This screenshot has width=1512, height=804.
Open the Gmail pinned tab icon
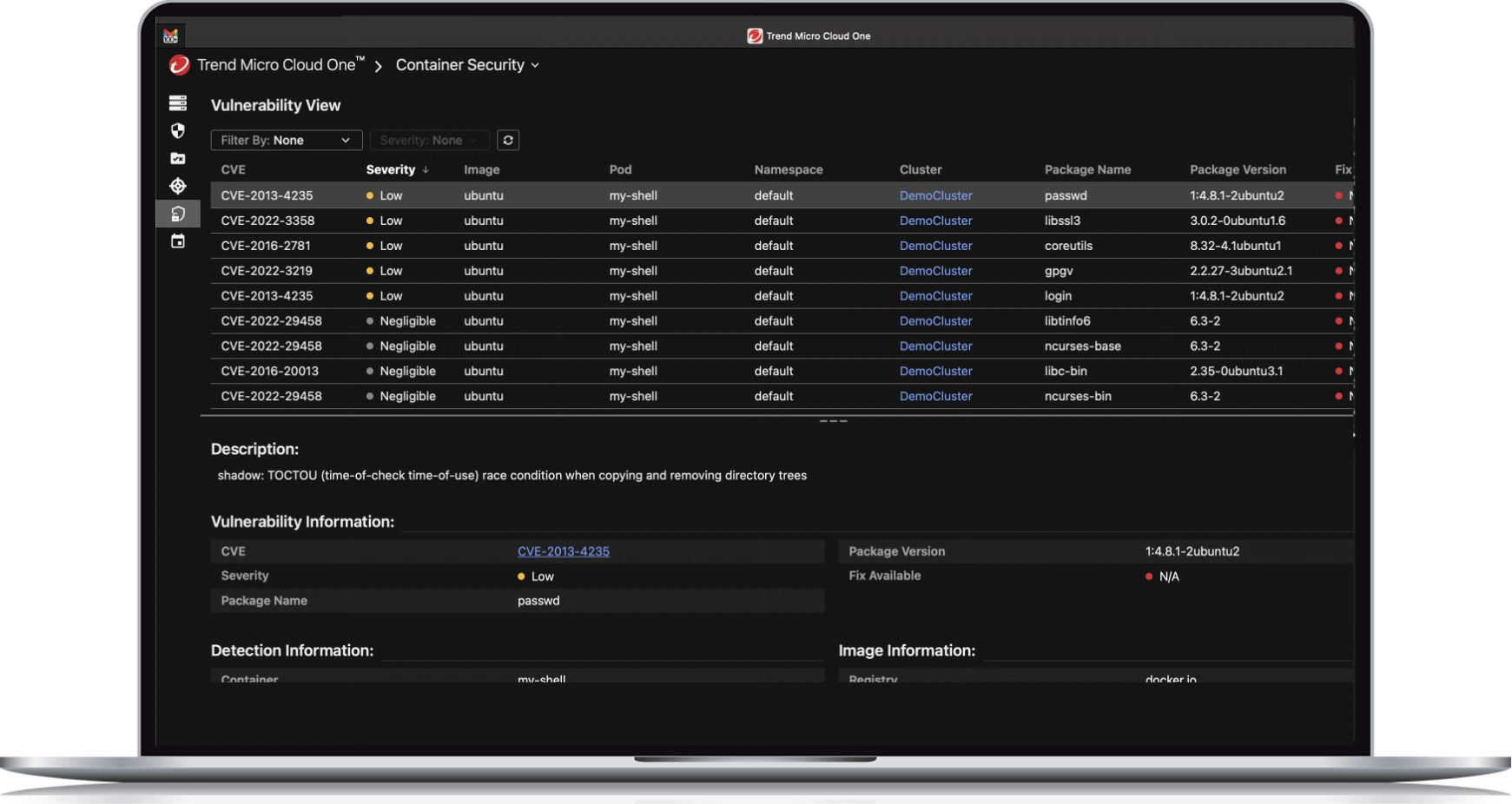[x=170, y=36]
